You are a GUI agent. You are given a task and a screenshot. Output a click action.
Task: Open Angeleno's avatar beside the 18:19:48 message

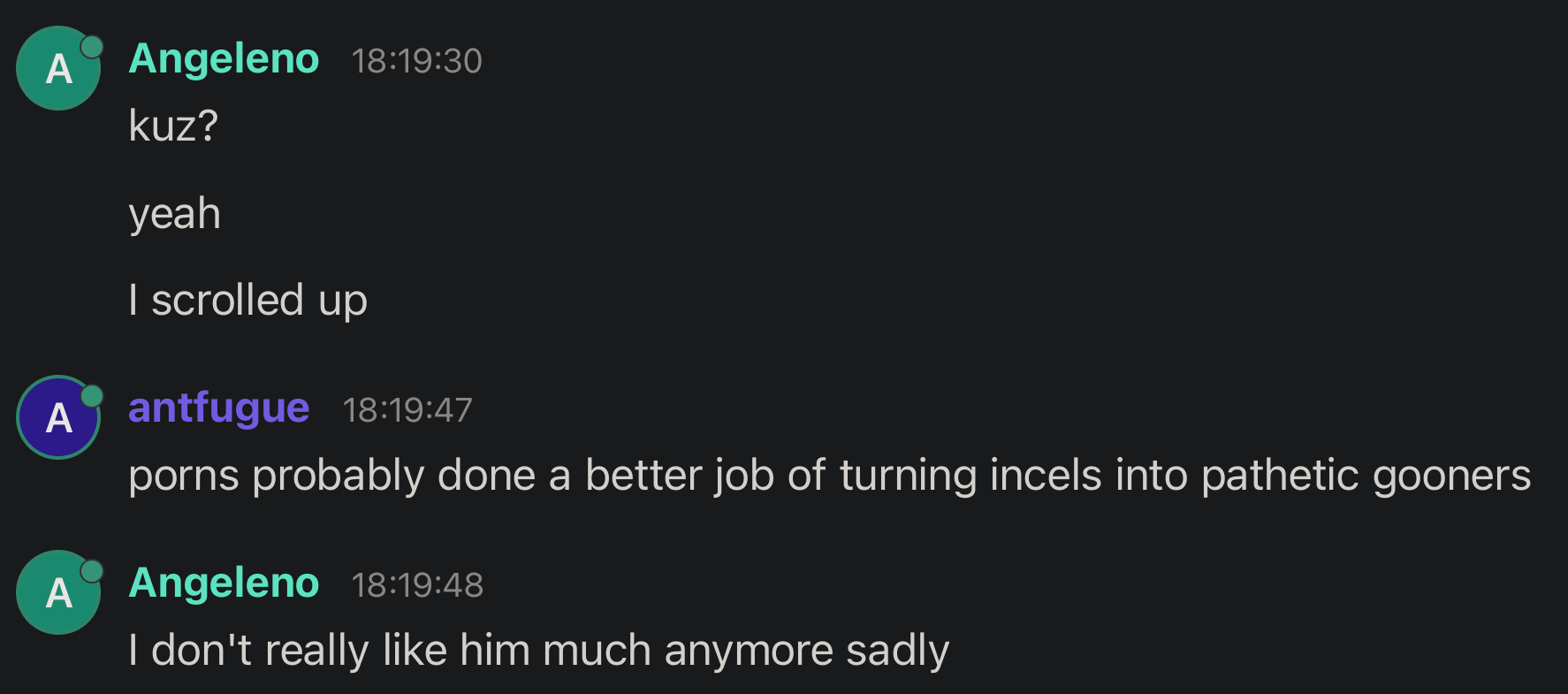(57, 593)
